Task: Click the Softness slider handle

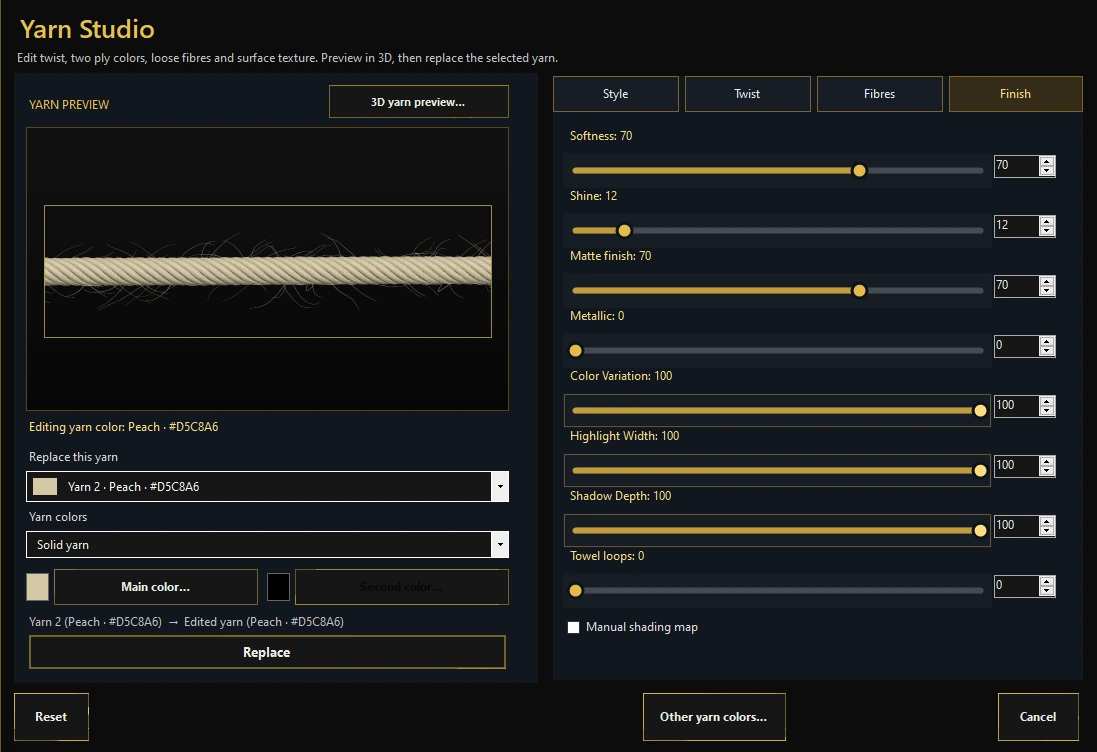Action: click(x=859, y=171)
